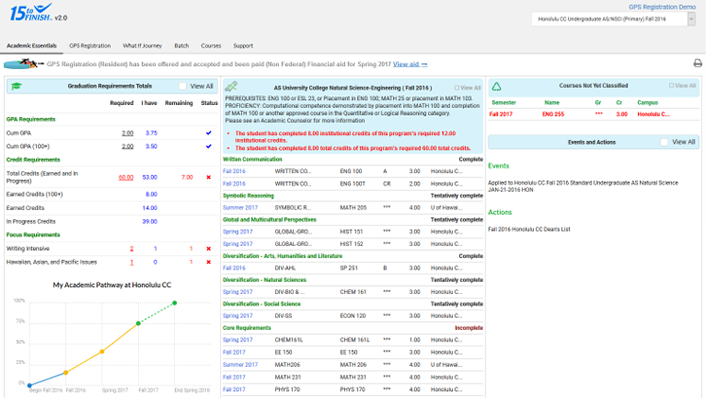Click the MATH 231 course code
The height and width of the screenshot is (398, 706).
click(353, 377)
